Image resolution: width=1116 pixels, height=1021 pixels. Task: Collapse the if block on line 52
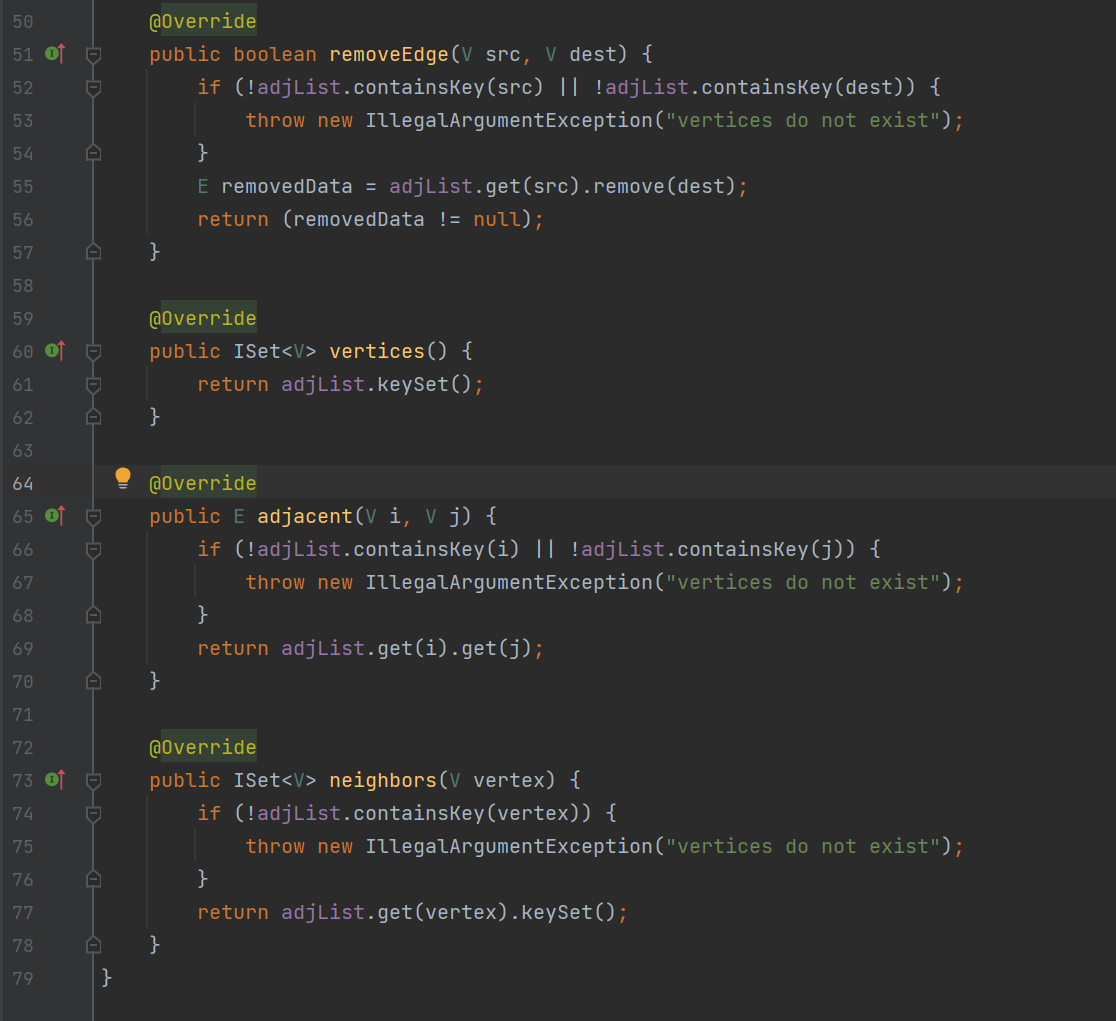tap(93, 87)
